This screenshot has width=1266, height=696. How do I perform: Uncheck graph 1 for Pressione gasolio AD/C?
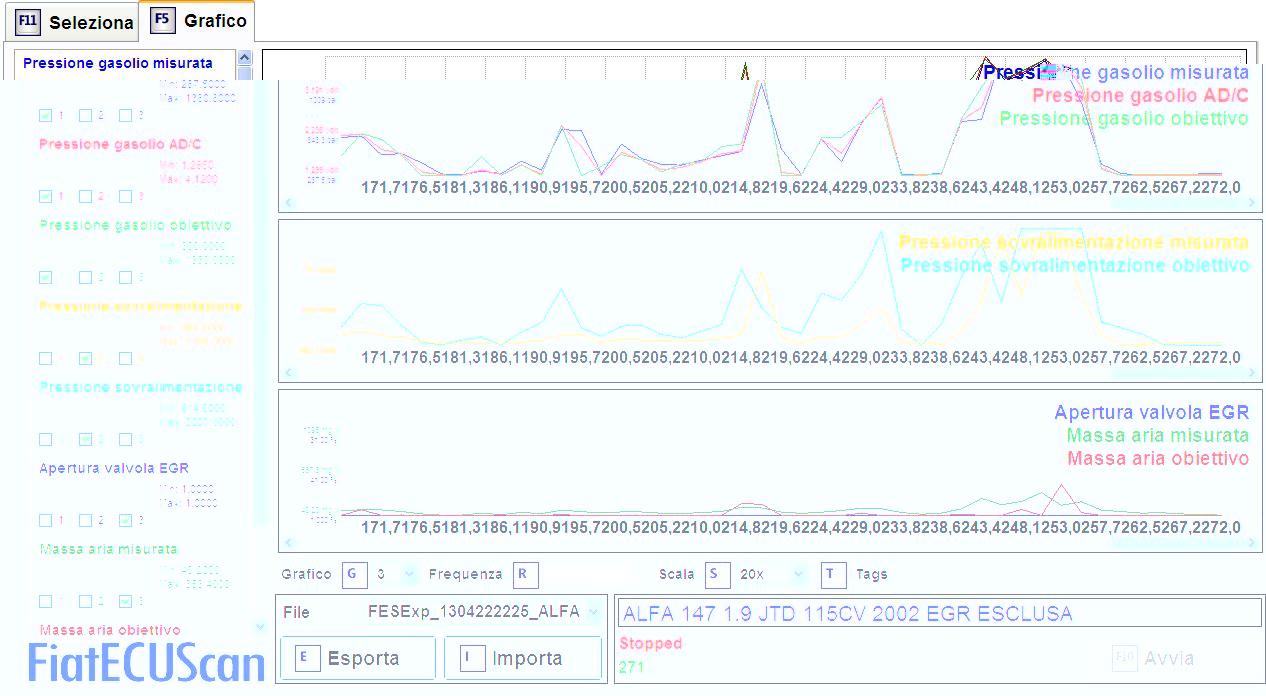point(45,196)
